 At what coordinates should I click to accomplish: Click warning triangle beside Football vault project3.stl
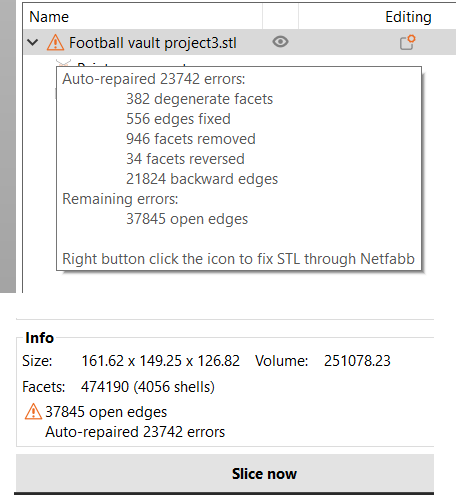[x=55, y=43]
